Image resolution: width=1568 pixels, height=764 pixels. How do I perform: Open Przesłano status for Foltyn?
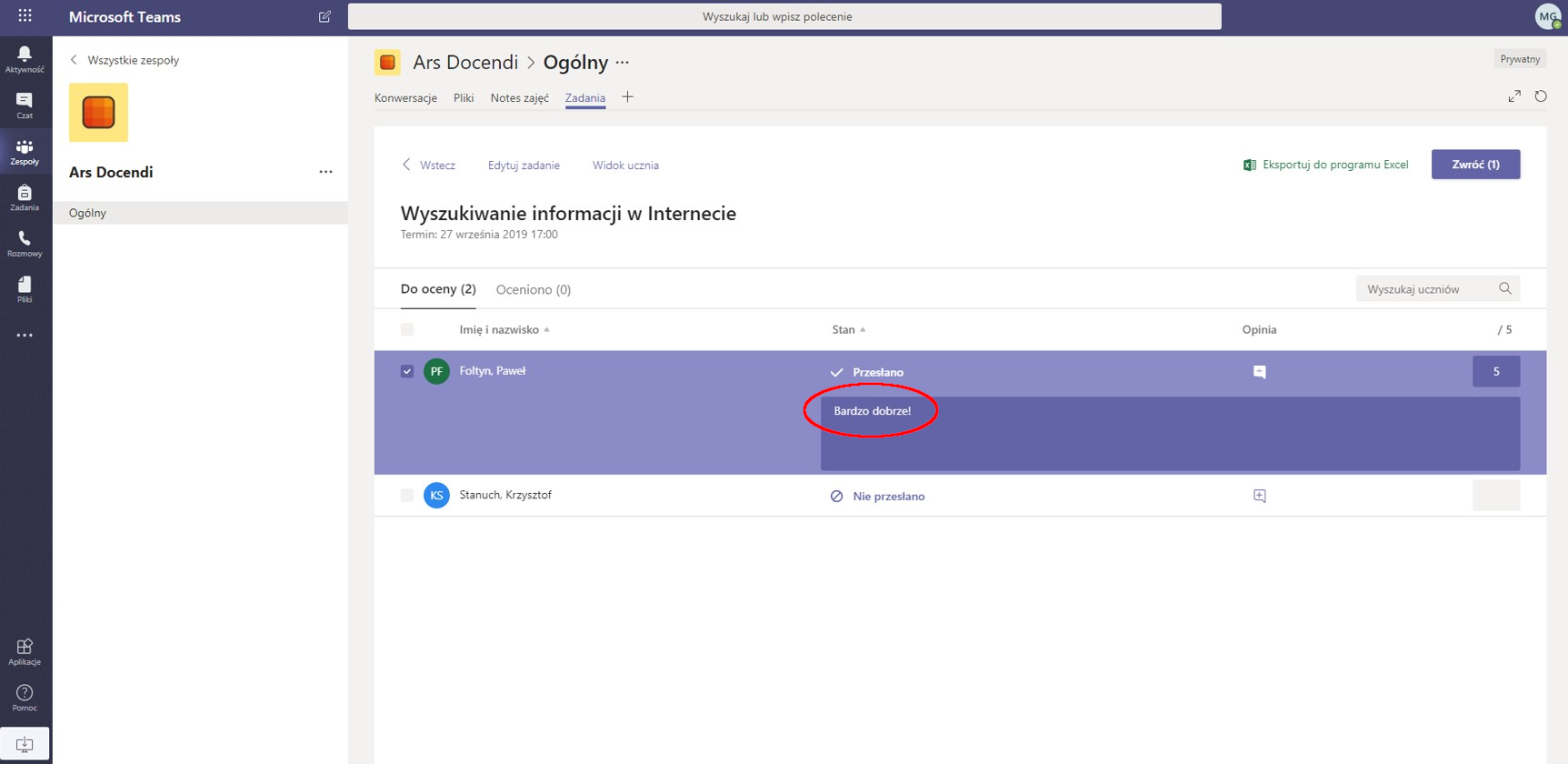(867, 372)
